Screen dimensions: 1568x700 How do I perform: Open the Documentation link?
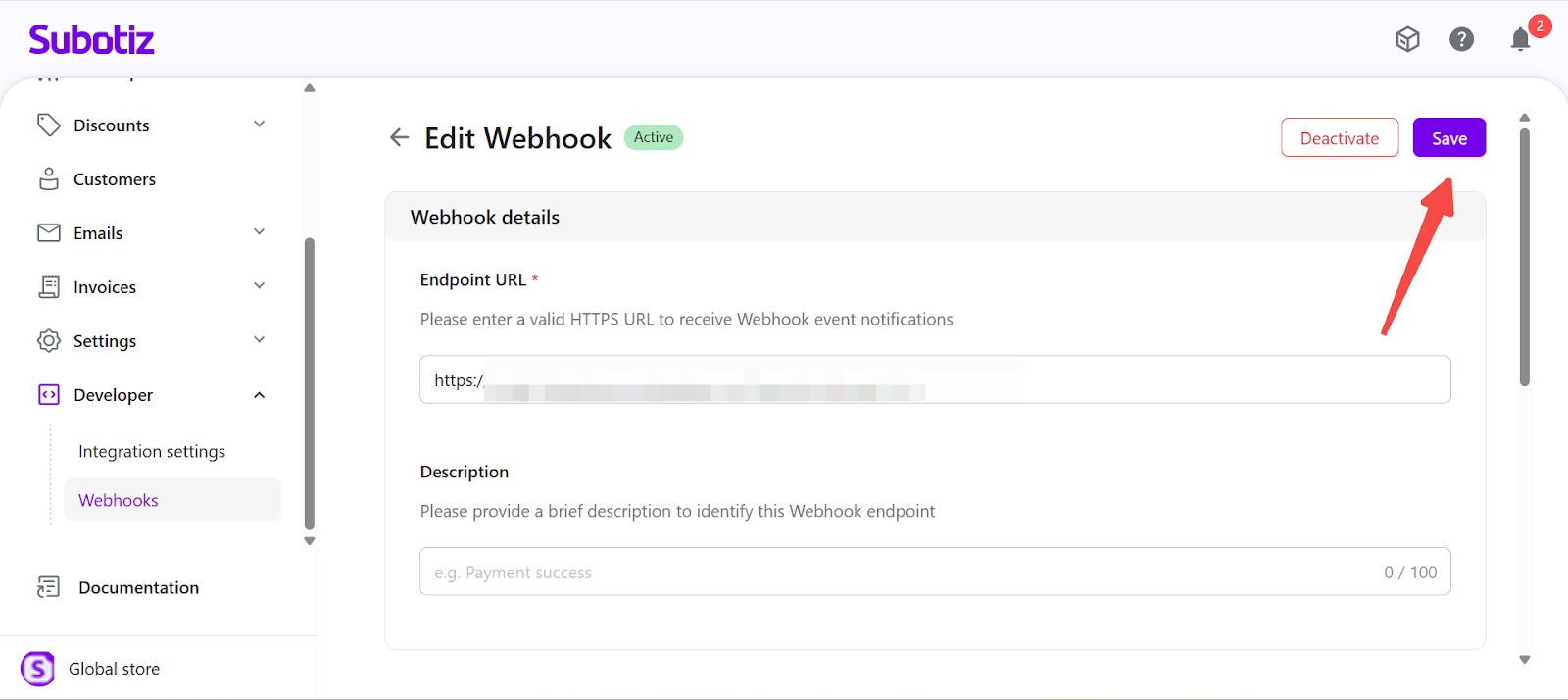coord(138,587)
